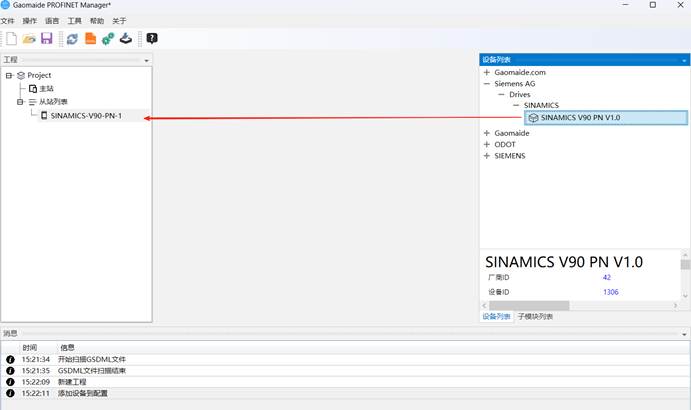
Task: Click the scroll right arrow in device details
Action: click(x=676, y=306)
